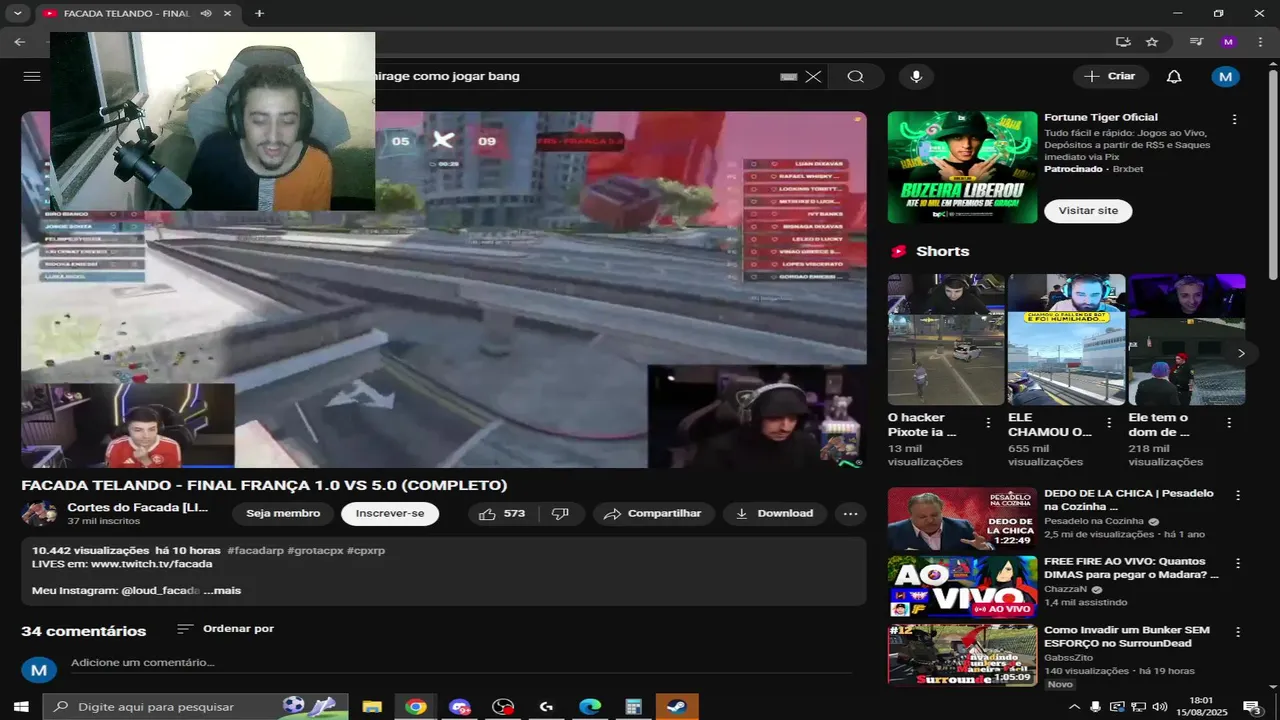This screenshot has width=1280, height=720.
Task: Expand the Ordenar por sort menu
Action: pyautogui.click(x=226, y=629)
